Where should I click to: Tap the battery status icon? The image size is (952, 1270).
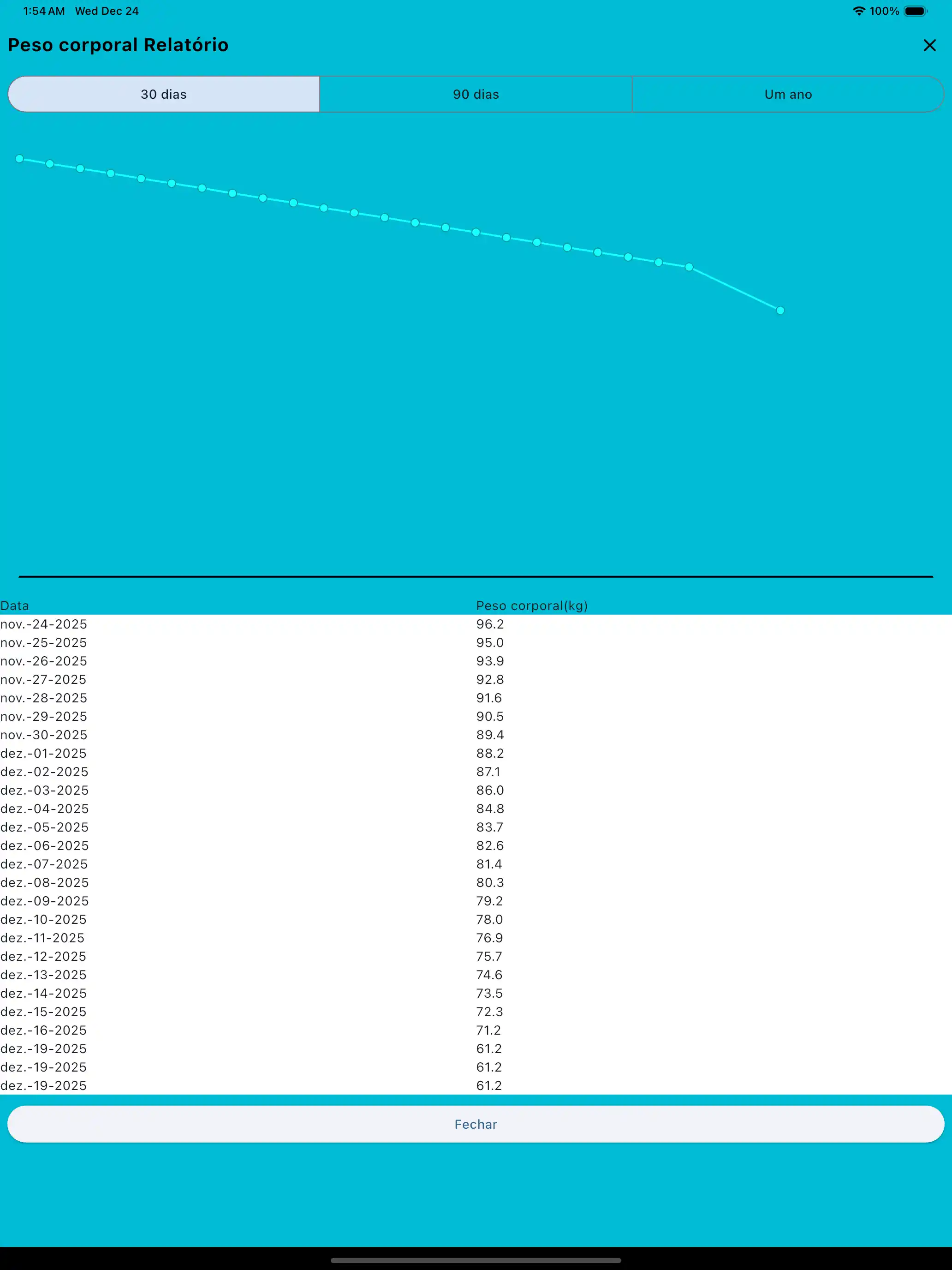[x=915, y=11]
